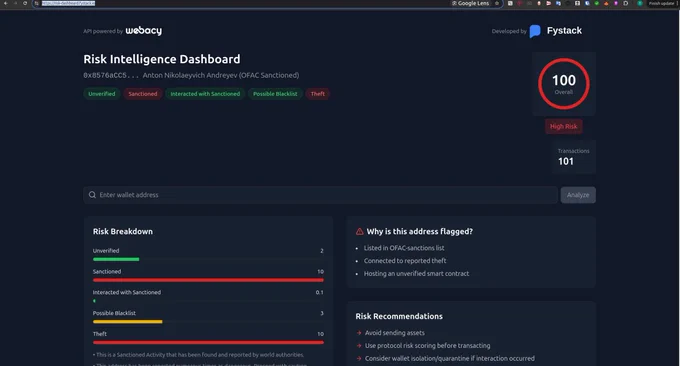Select the Possible Blacklist tag badge
The height and width of the screenshot is (366, 680).
pyautogui.click(x=275, y=94)
